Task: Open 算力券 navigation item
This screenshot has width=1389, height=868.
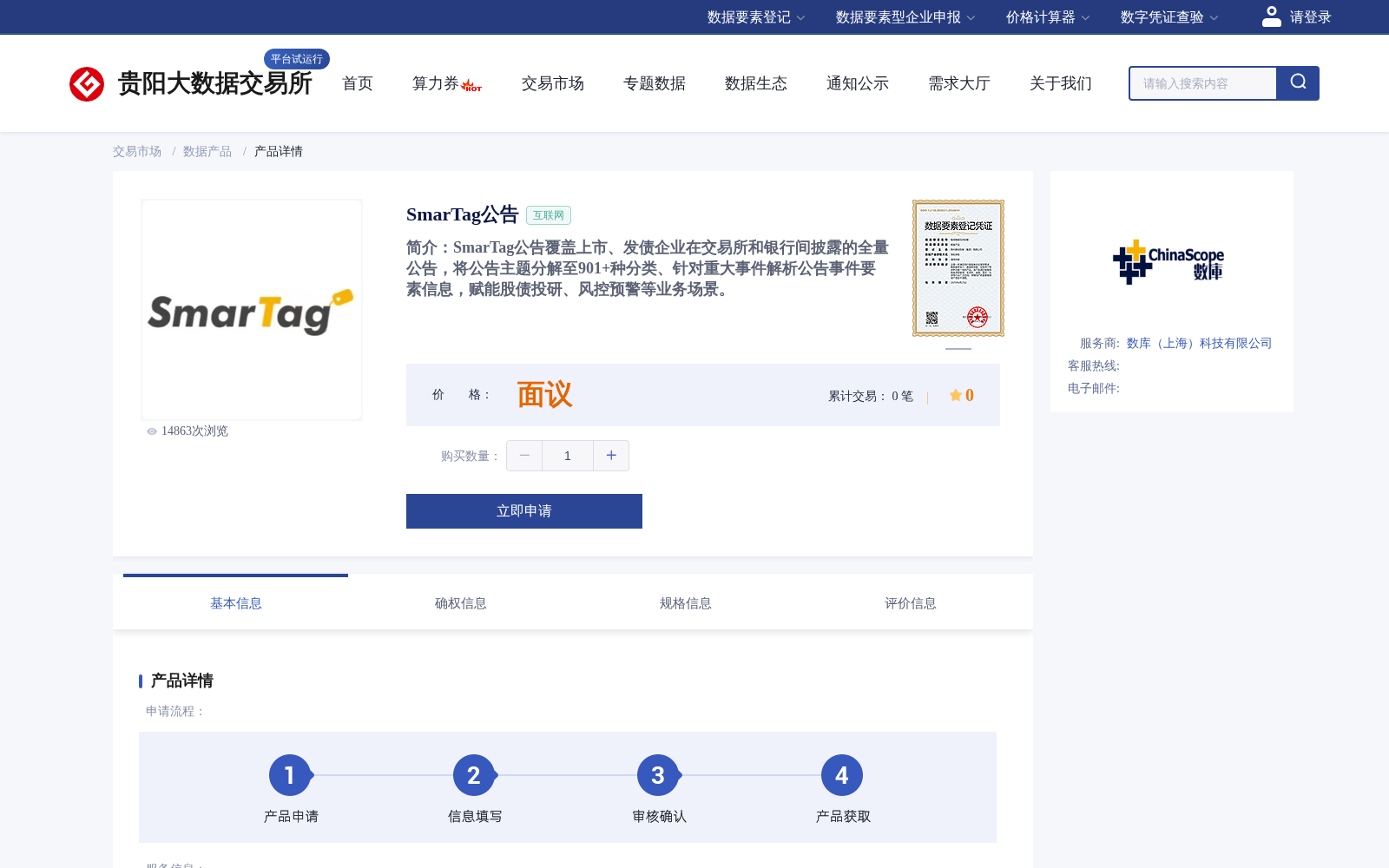Action: tap(436, 83)
